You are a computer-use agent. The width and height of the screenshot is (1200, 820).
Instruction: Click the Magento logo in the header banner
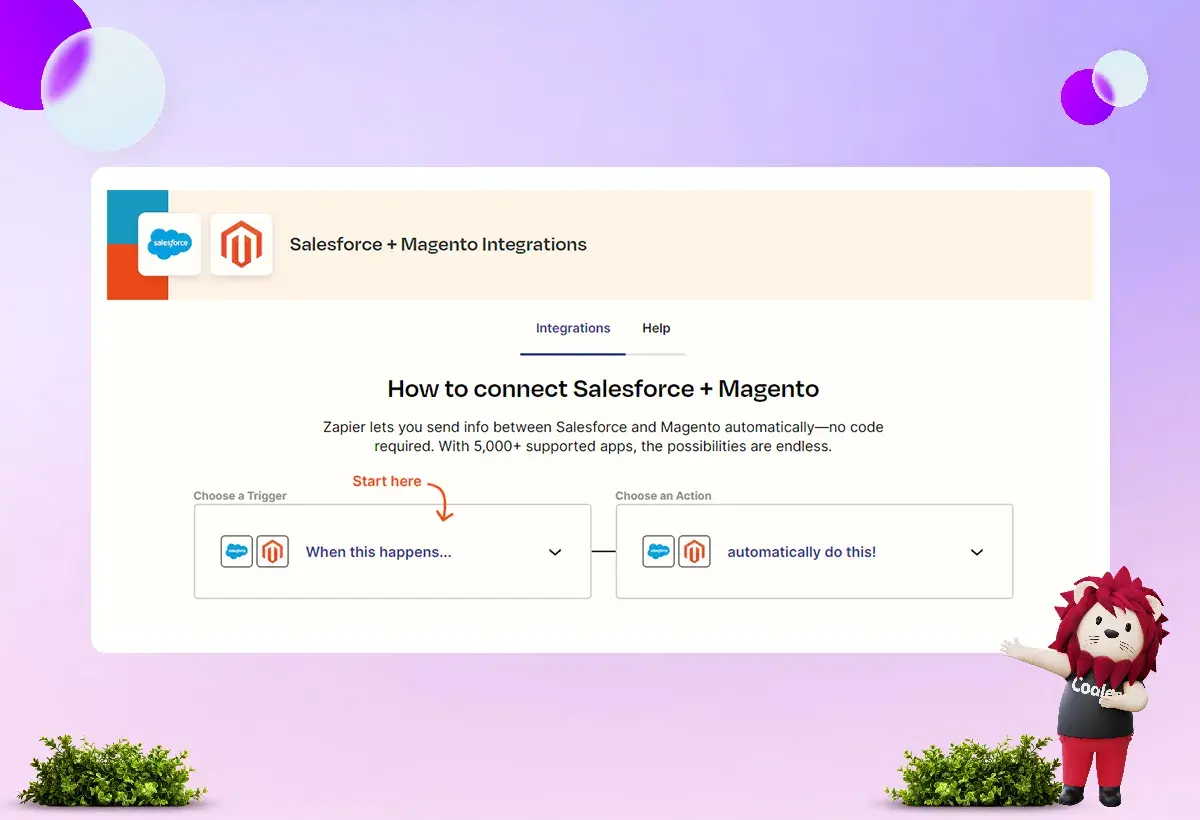tap(241, 244)
